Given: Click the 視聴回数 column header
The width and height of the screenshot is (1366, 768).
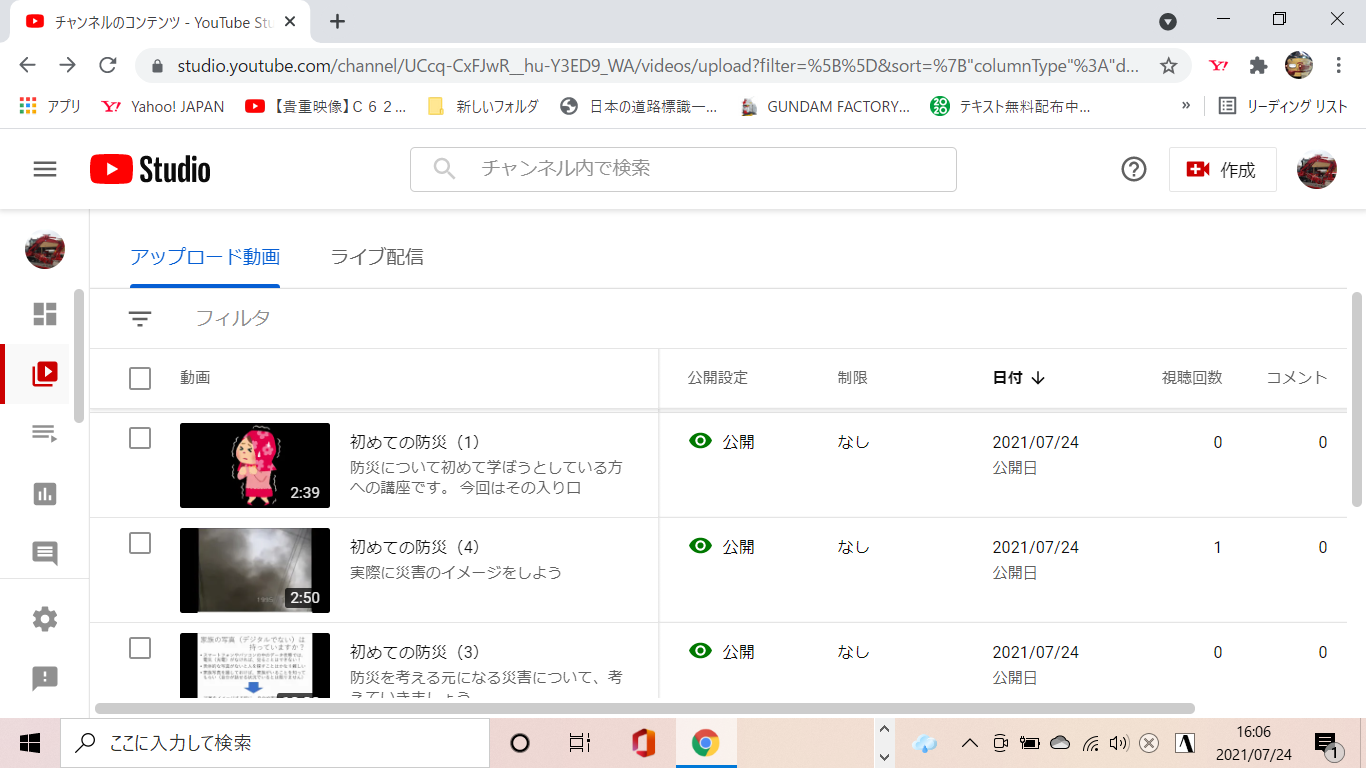Looking at the screenshot, I should (x=1192, y=378).
